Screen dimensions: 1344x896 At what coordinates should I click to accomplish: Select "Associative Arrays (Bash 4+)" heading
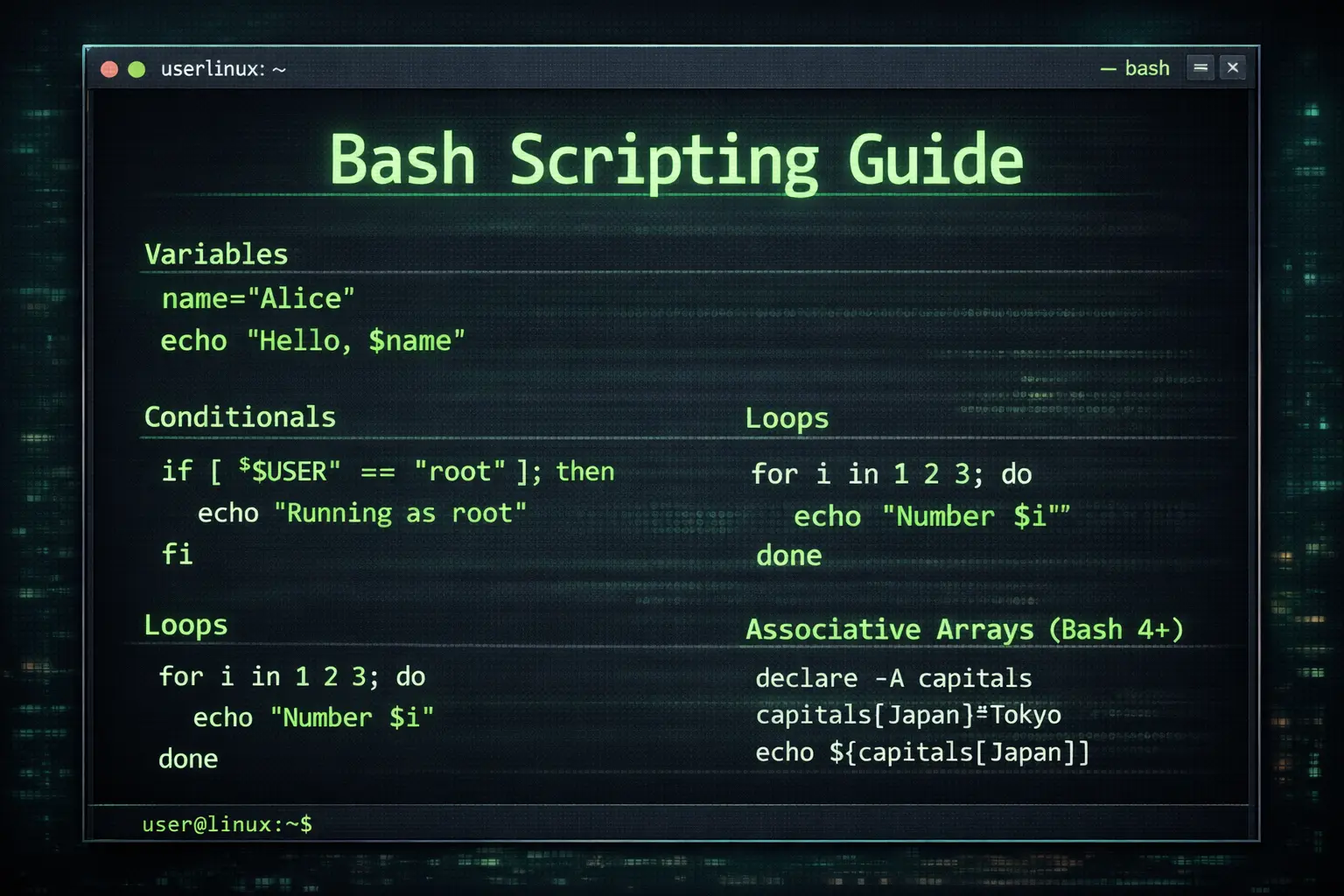click(964, 629)
